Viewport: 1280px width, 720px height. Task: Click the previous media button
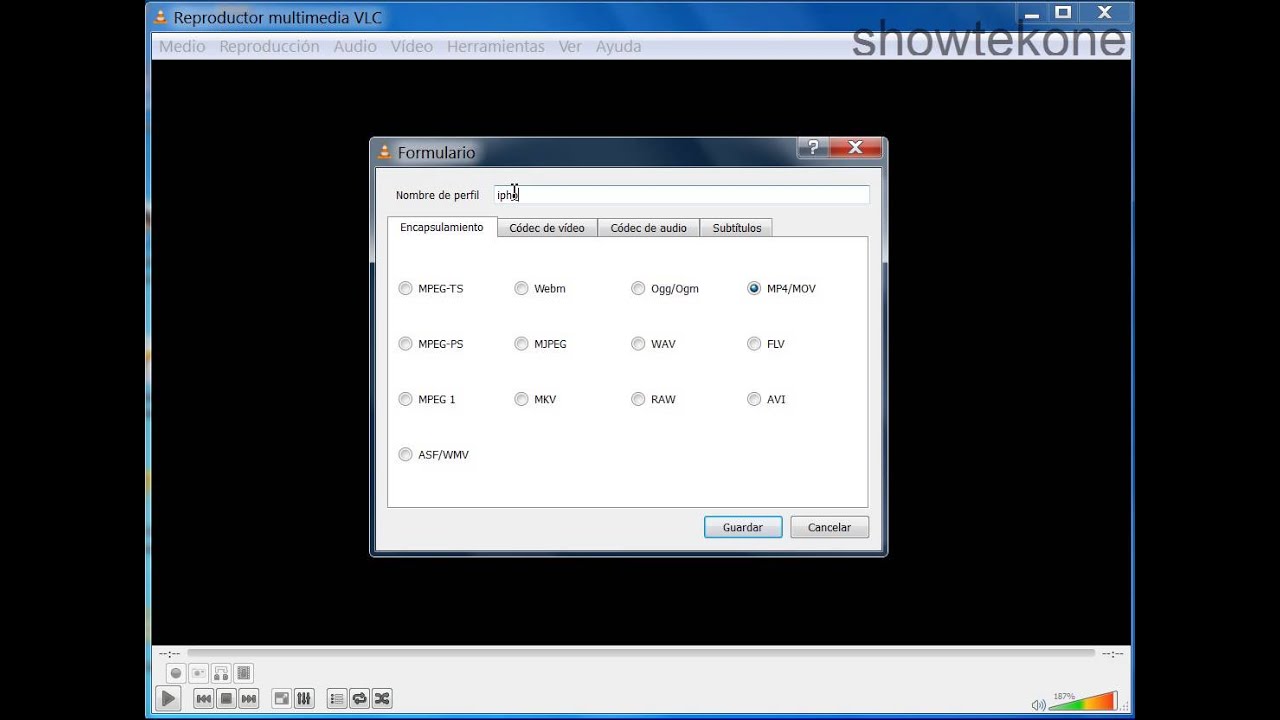click(203, 699)
